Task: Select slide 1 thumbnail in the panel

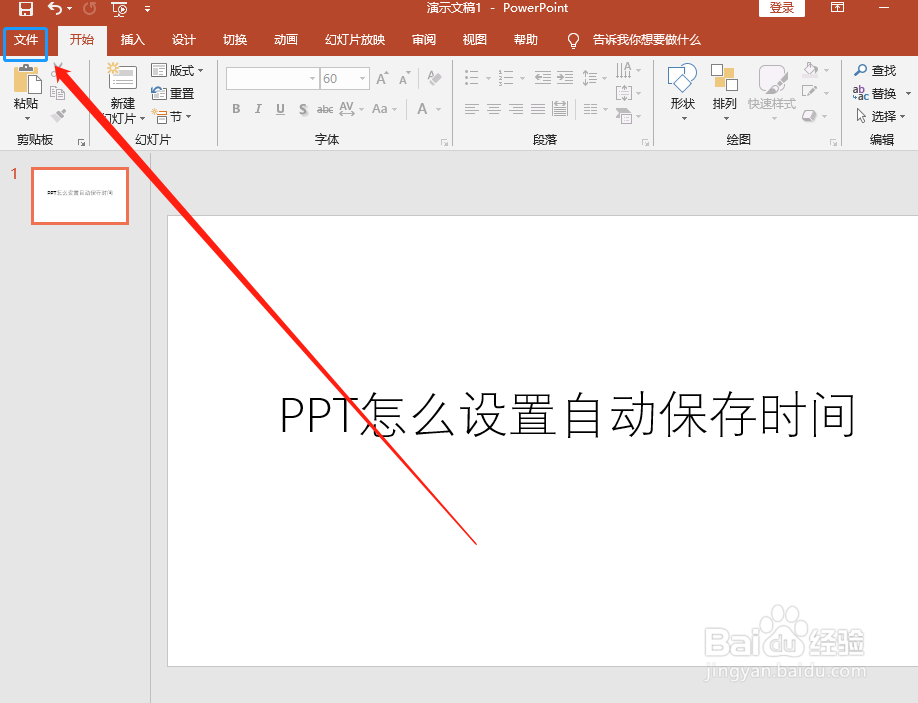Action: click(x=80, y=195)
